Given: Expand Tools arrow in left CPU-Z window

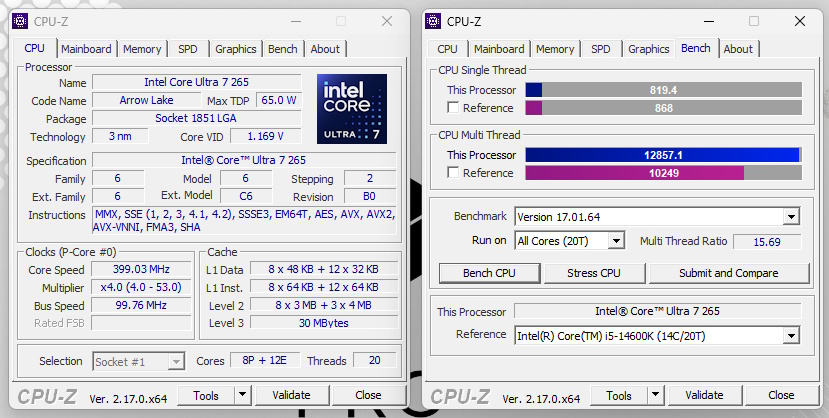Looking at the screenshot, I should 243,395.
